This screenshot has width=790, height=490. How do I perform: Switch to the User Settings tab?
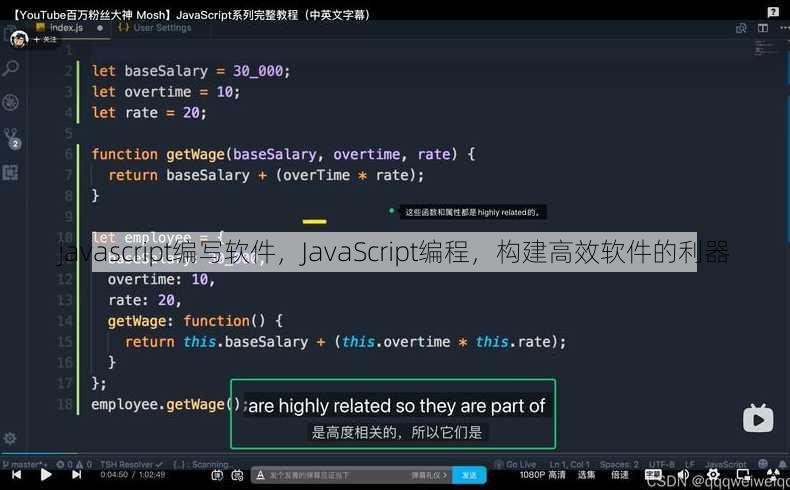(x=155, y=27)
